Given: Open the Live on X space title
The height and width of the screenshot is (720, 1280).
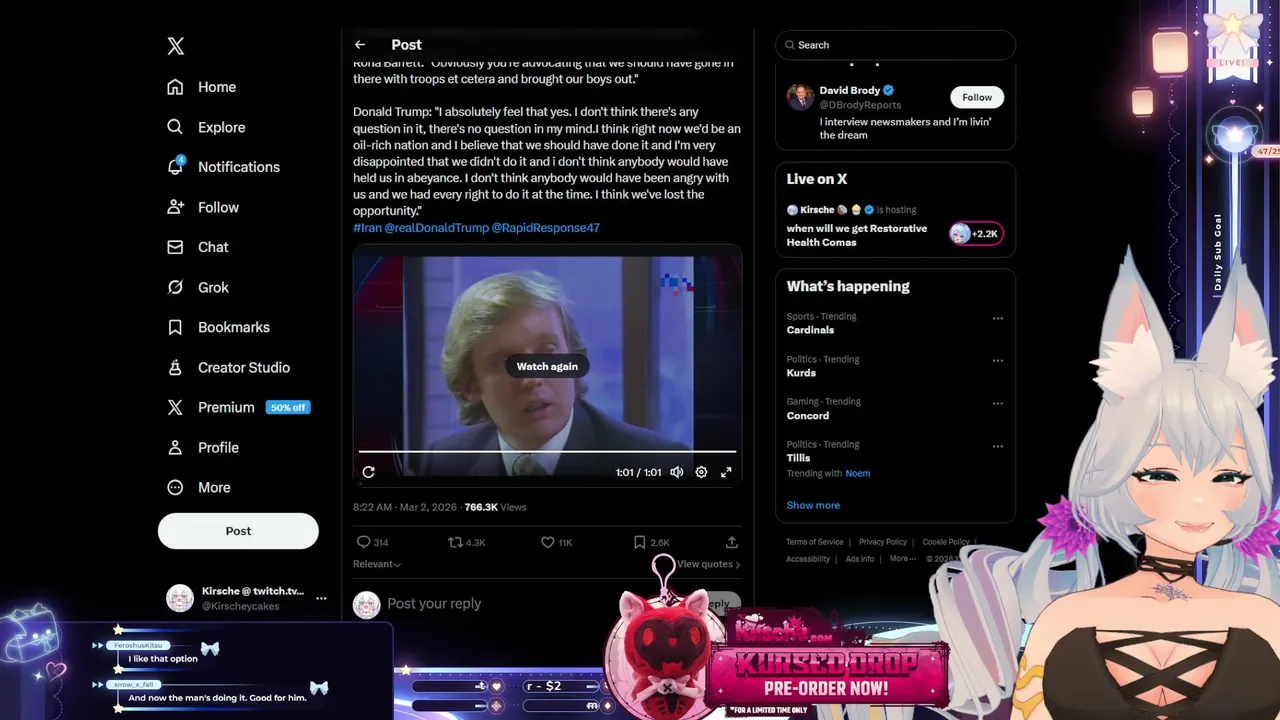Looking at the screenshot, I should tap(857, 235).
